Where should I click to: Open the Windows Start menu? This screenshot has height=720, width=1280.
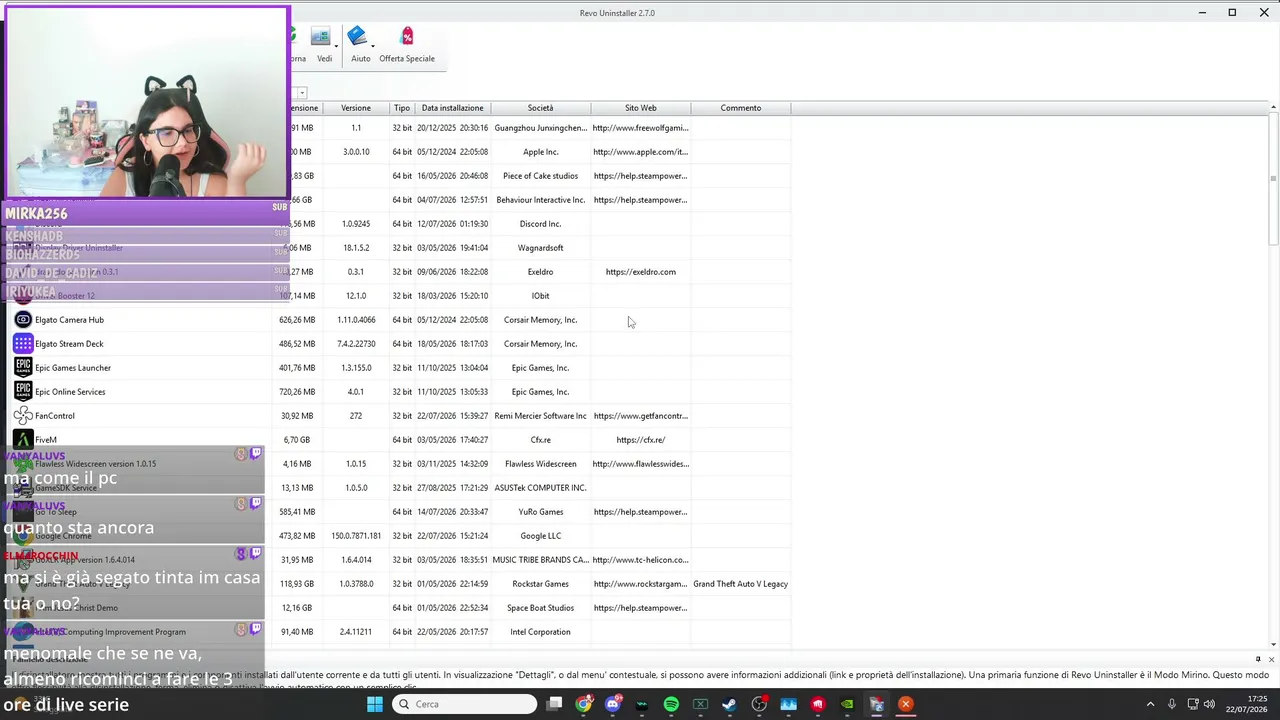click(x=374, y=704)
